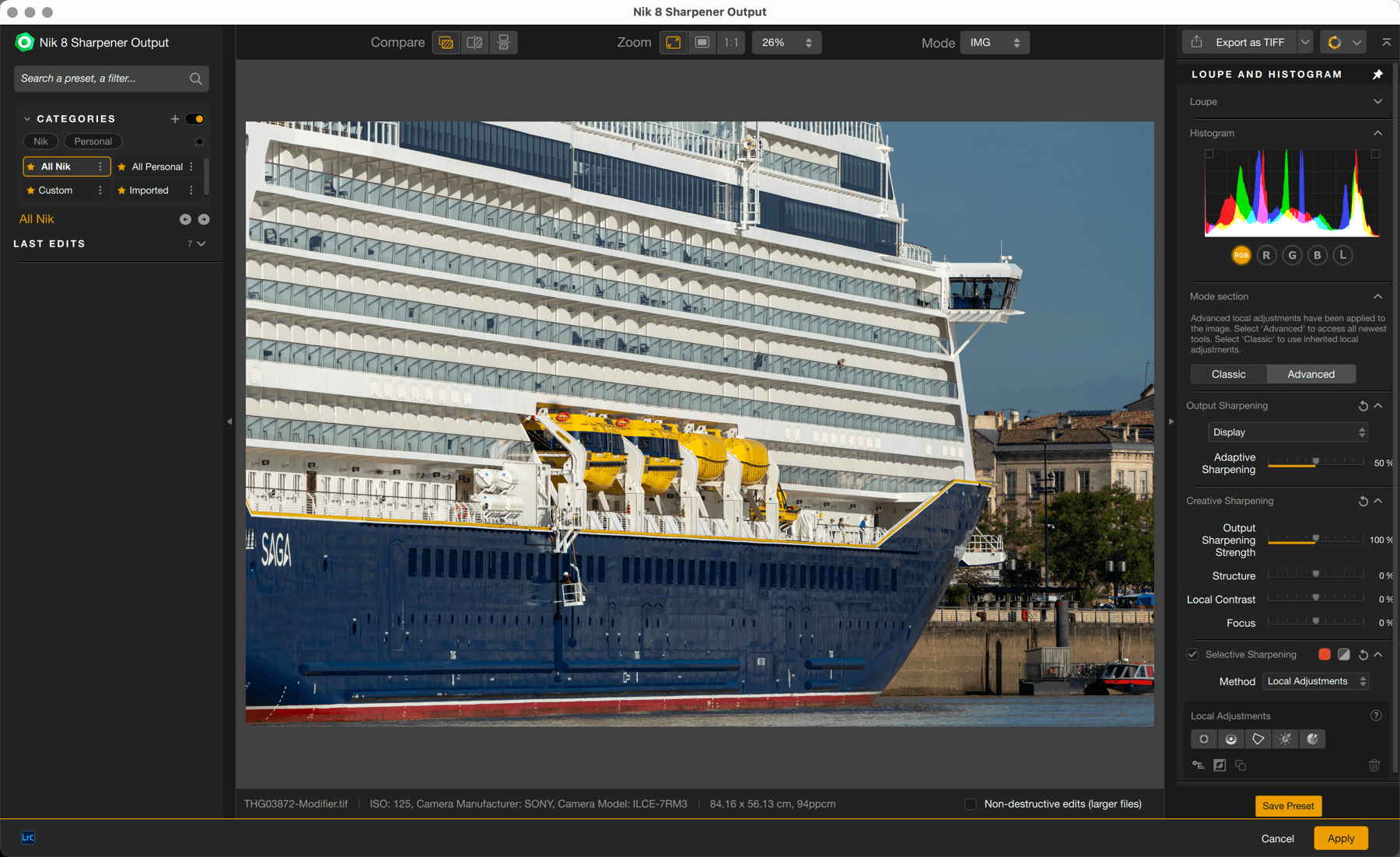
Task: Expand the Loupe section
Action: click(1378, 102)
